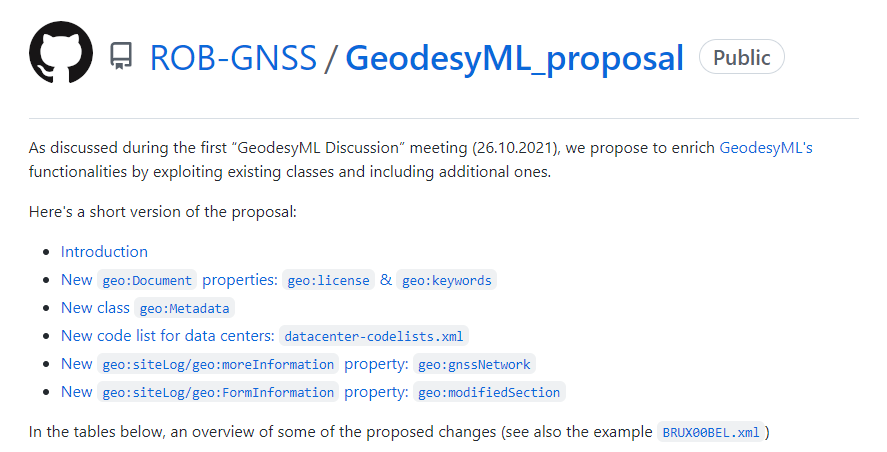
Task: Click the Public visibility badge
Action: [x=741, y=57]
